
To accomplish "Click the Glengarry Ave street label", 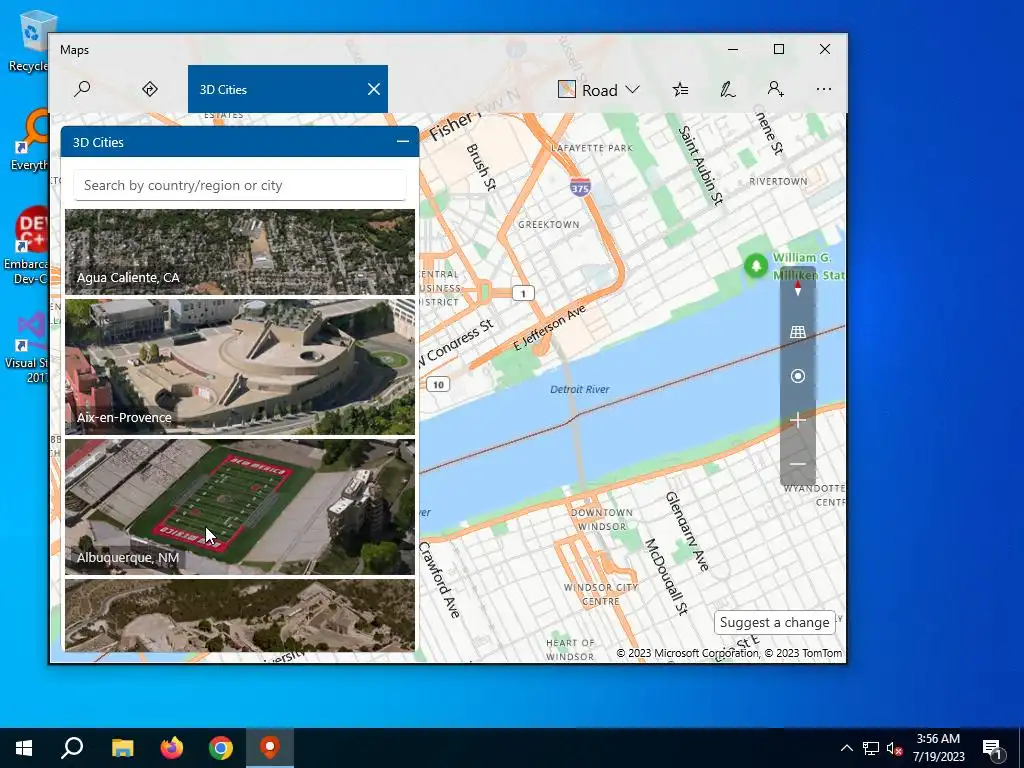I will 688,531.
